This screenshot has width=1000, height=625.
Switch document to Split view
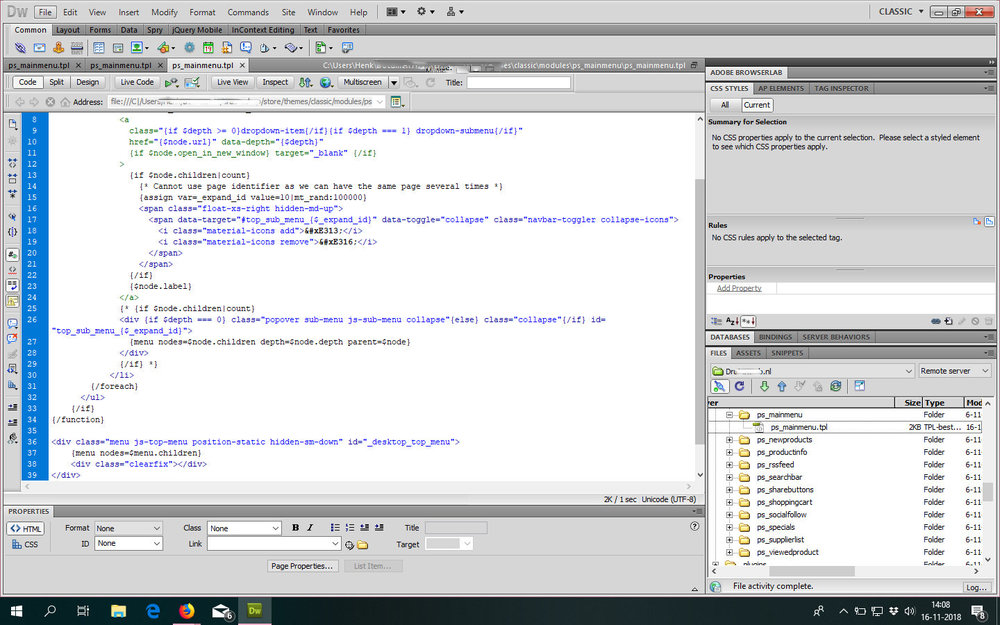(56, 82)
